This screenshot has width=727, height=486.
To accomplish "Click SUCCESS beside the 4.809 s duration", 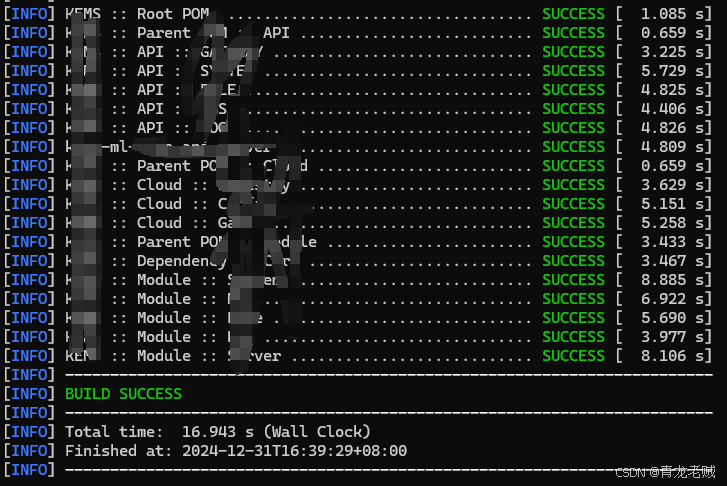I will [x=573, y=147].
